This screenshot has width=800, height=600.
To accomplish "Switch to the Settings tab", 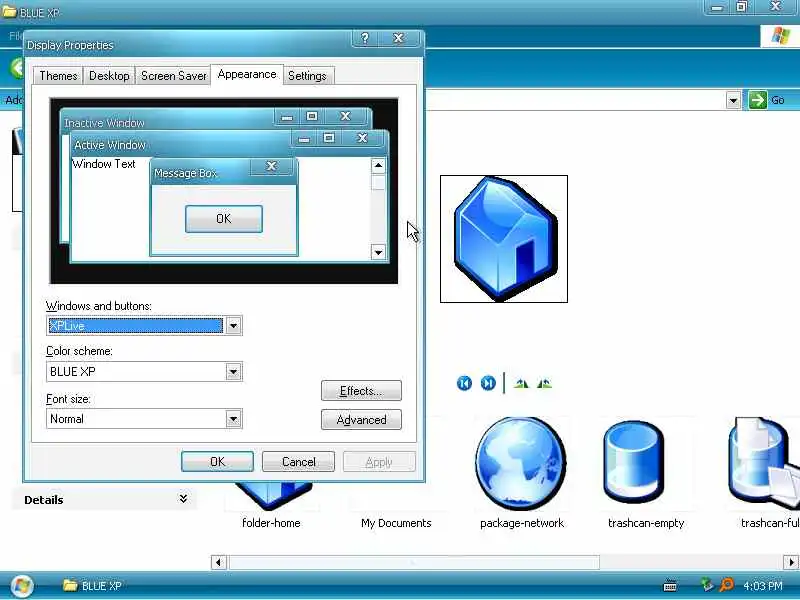I will 307,76.
